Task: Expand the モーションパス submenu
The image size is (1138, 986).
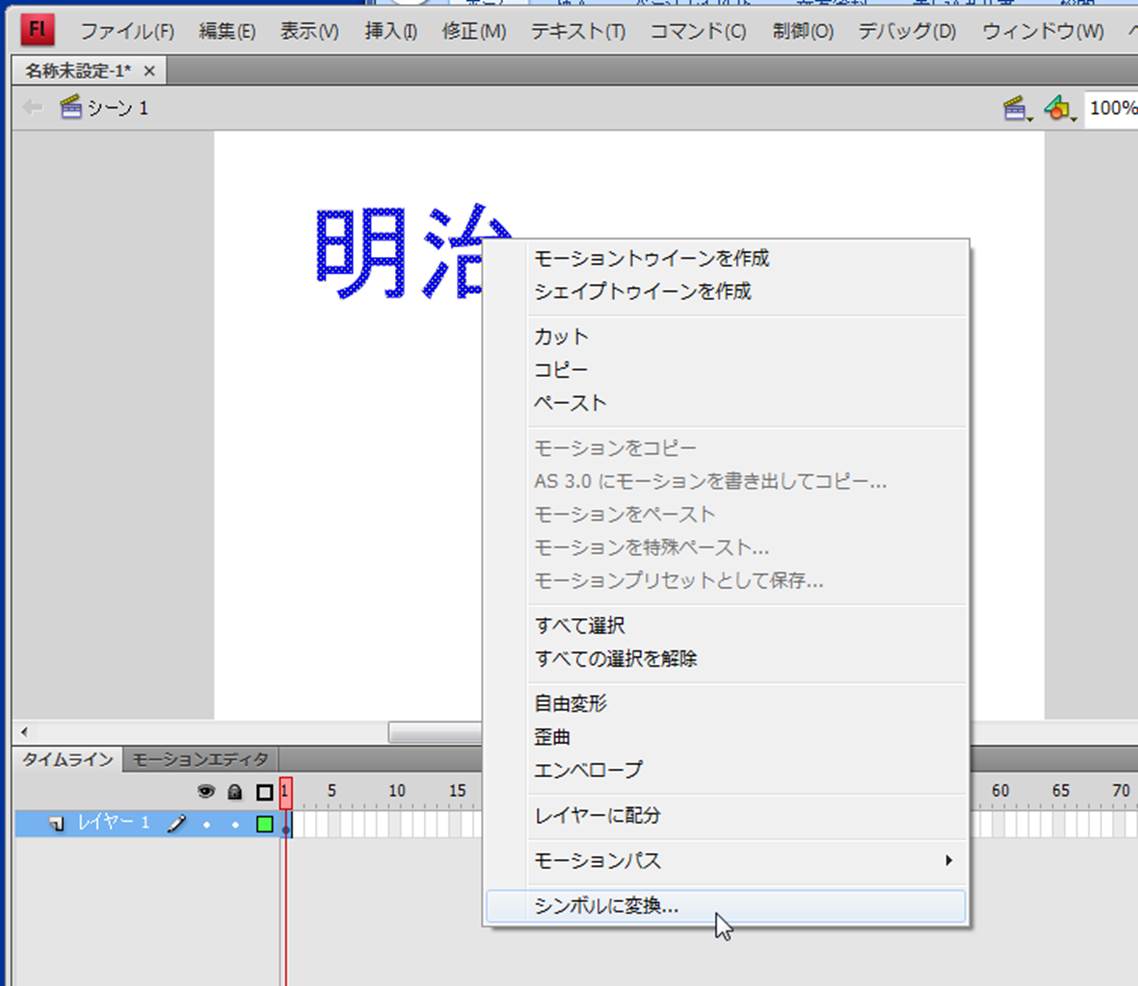Action: click(x=948, y=860)
